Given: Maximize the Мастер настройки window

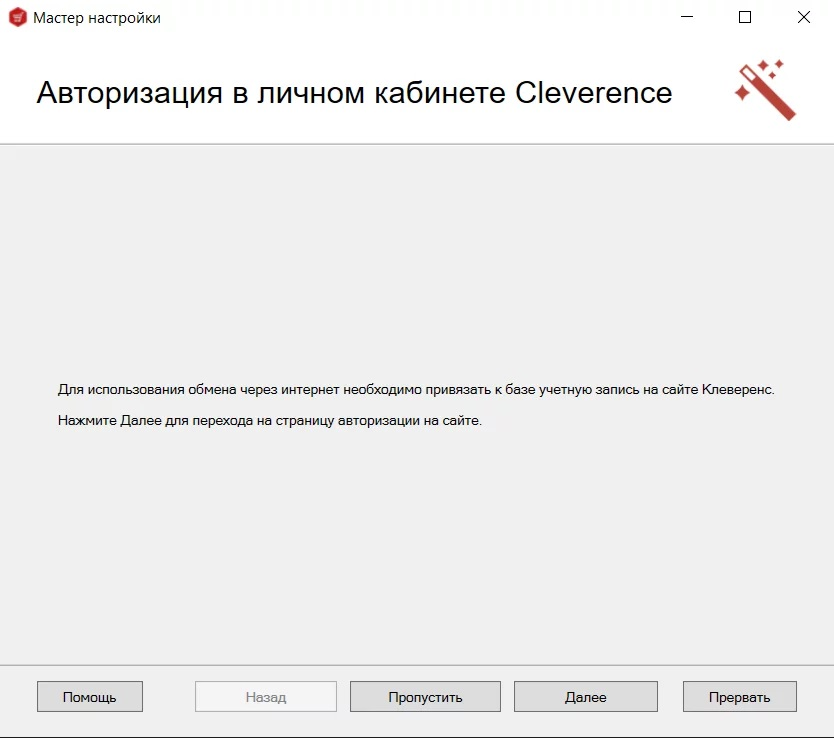Looking at the screenshot, I should [745, 17].
